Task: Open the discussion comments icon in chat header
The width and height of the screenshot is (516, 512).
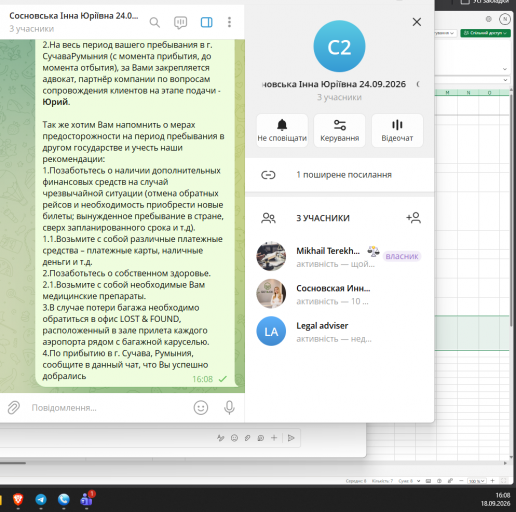Action: [x=180, y=22]
